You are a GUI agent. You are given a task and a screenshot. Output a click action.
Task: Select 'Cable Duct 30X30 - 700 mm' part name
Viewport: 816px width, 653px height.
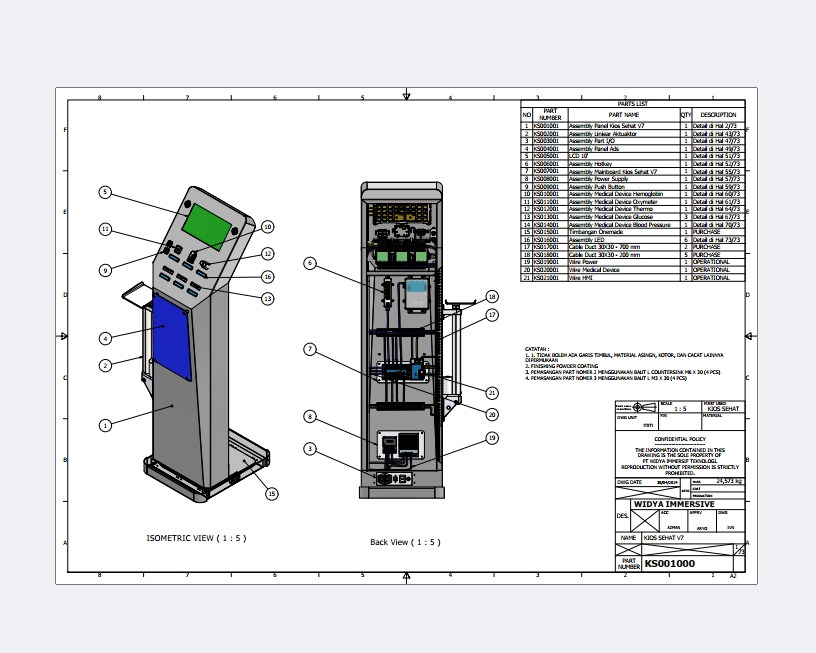(604, 247)
